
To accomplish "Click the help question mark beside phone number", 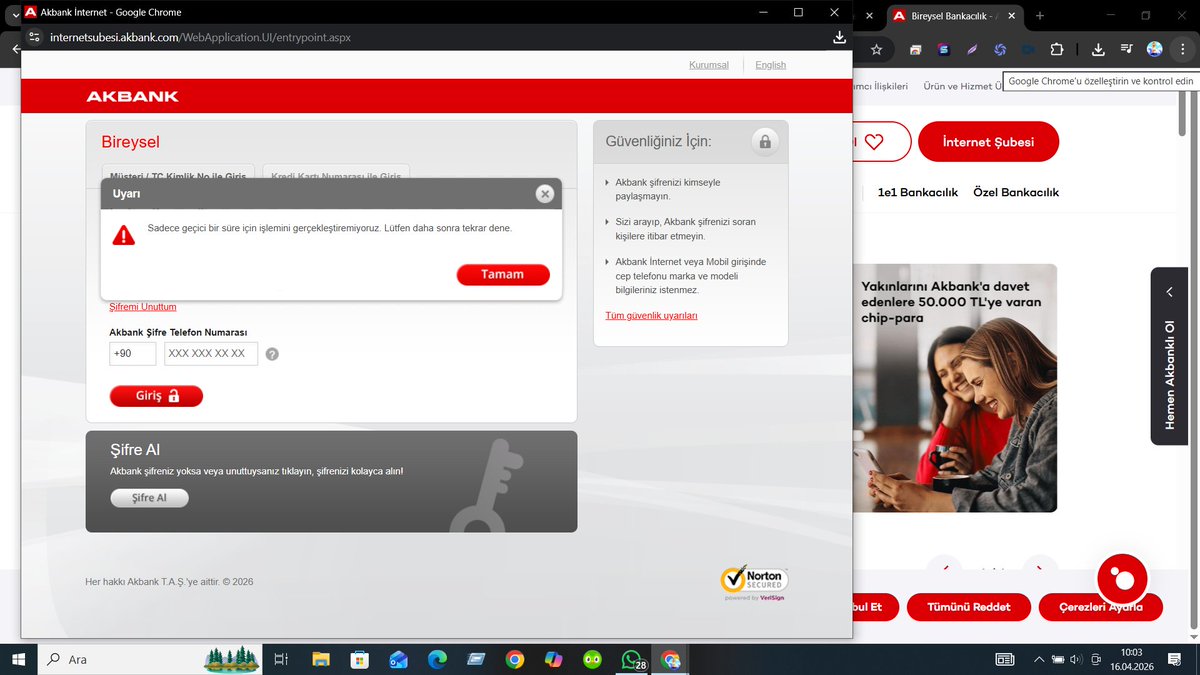I will 272,354.
